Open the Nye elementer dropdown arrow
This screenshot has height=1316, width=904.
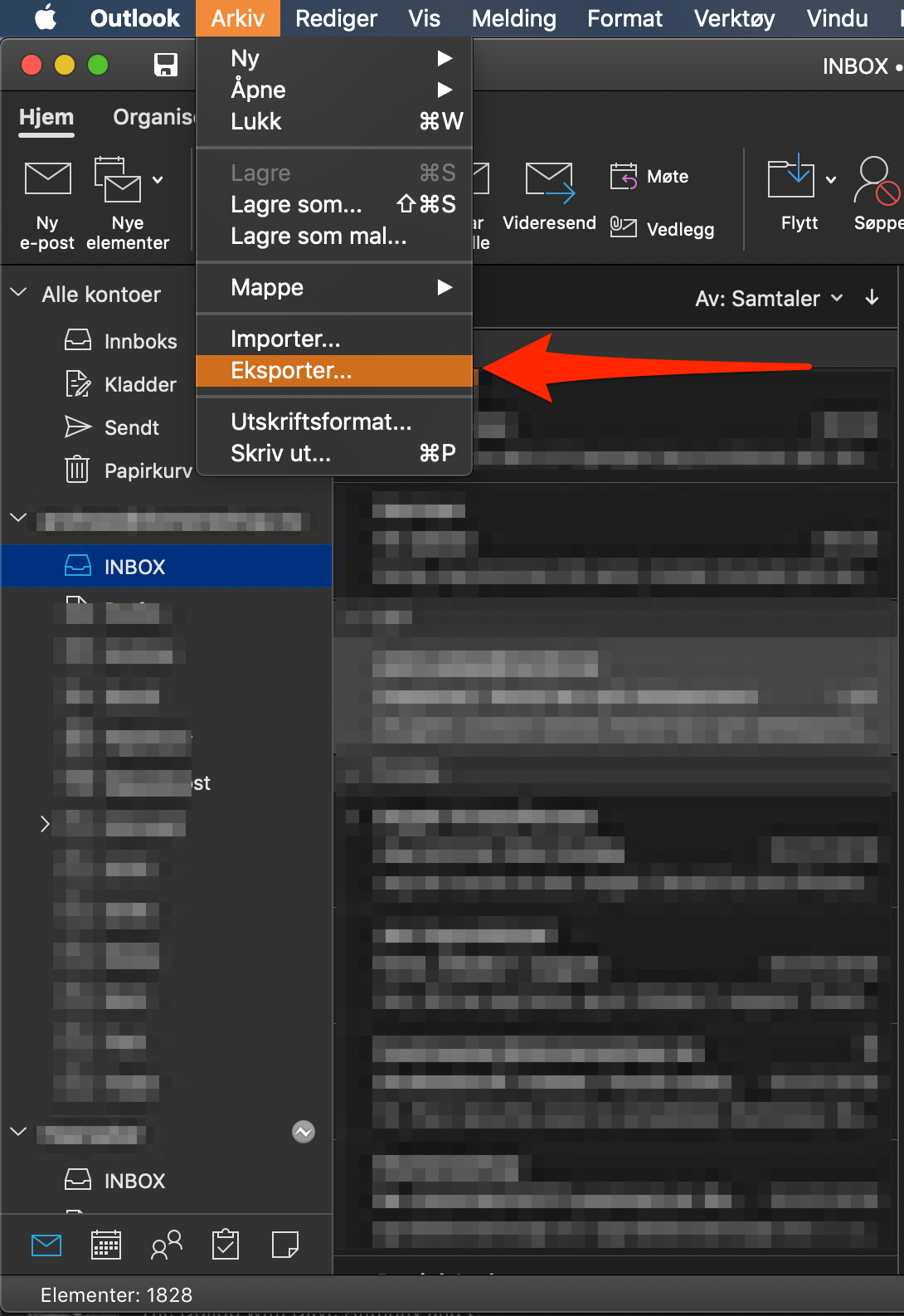point(158,180)
